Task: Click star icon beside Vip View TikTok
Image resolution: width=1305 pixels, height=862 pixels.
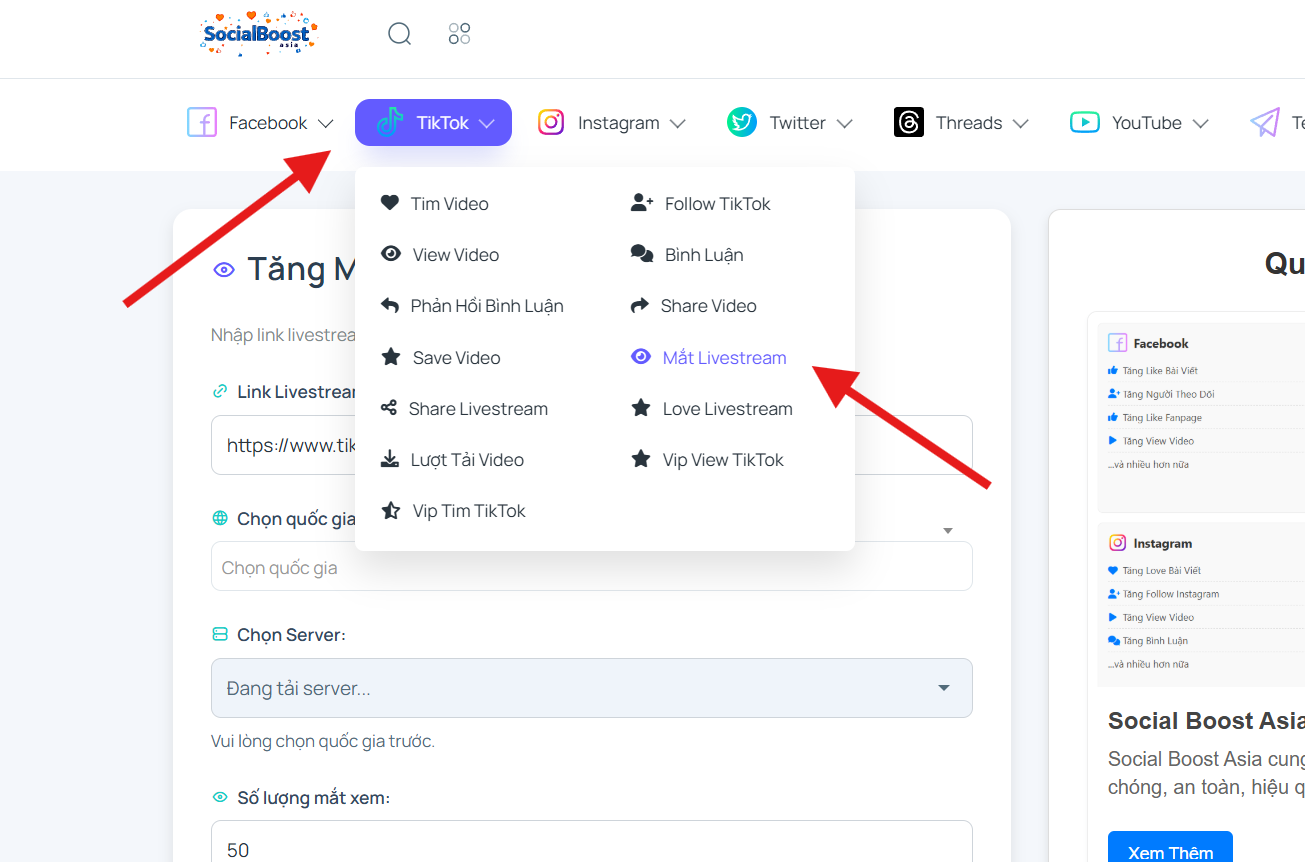Action: pos(641,459)
